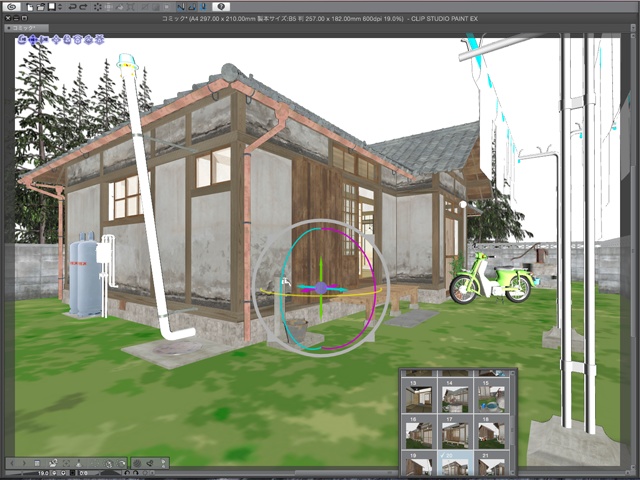Toggle Snap to Grid icon
Viewport: 640px width, 480px height.
point(203,7)
